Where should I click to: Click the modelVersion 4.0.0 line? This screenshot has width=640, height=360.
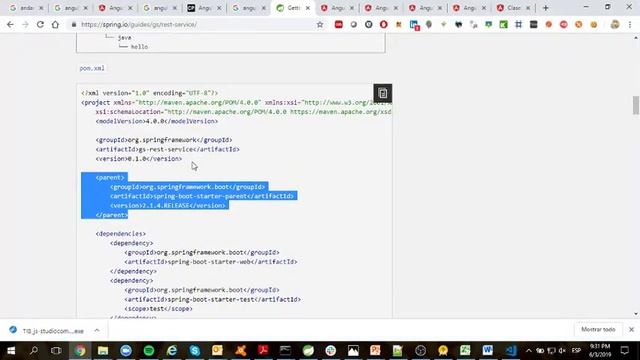[157, 121]
